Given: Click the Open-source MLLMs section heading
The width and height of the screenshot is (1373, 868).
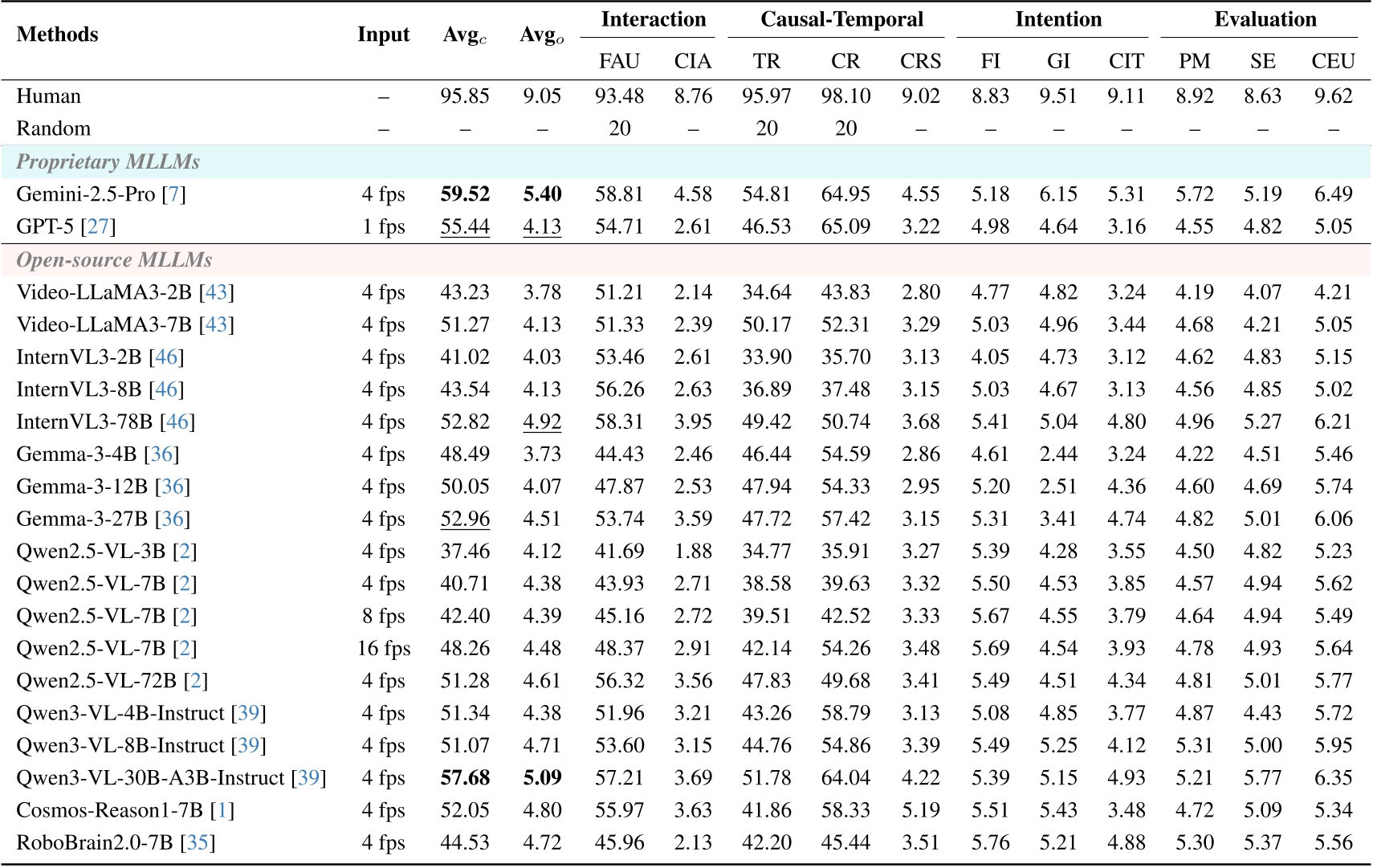Looking at the screenshot, I should coord(114,259).
